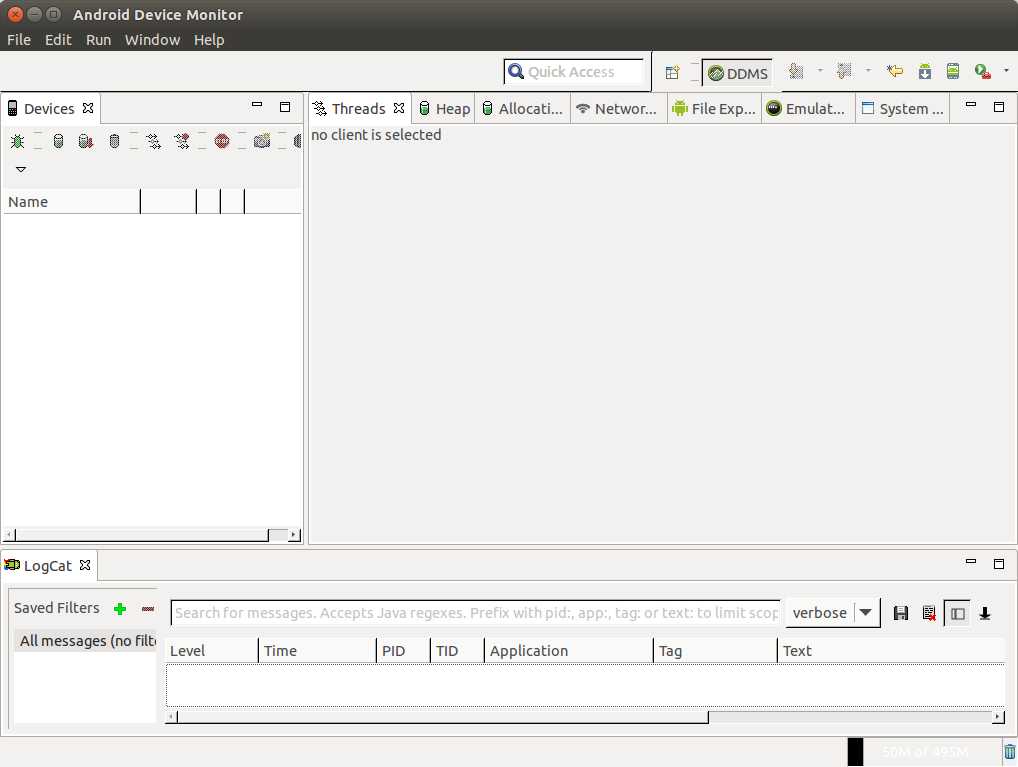
Task: Click the Level column header in LogCat
Action: pyautogui.click(x=212, y=651)
